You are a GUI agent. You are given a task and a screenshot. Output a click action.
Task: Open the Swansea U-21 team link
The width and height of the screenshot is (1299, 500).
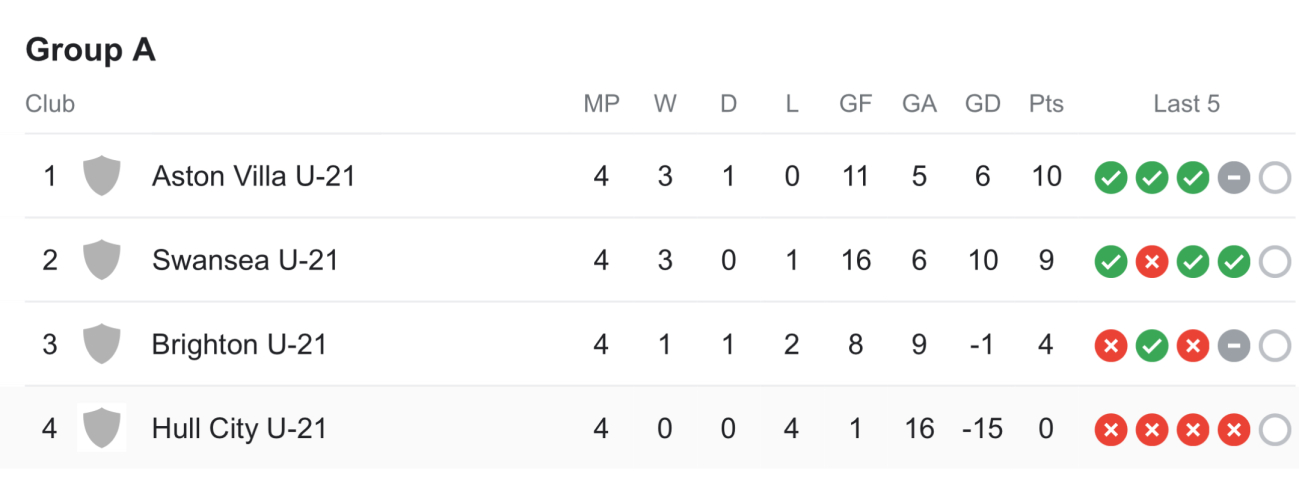pyautogui.click(x=245, y=260)
